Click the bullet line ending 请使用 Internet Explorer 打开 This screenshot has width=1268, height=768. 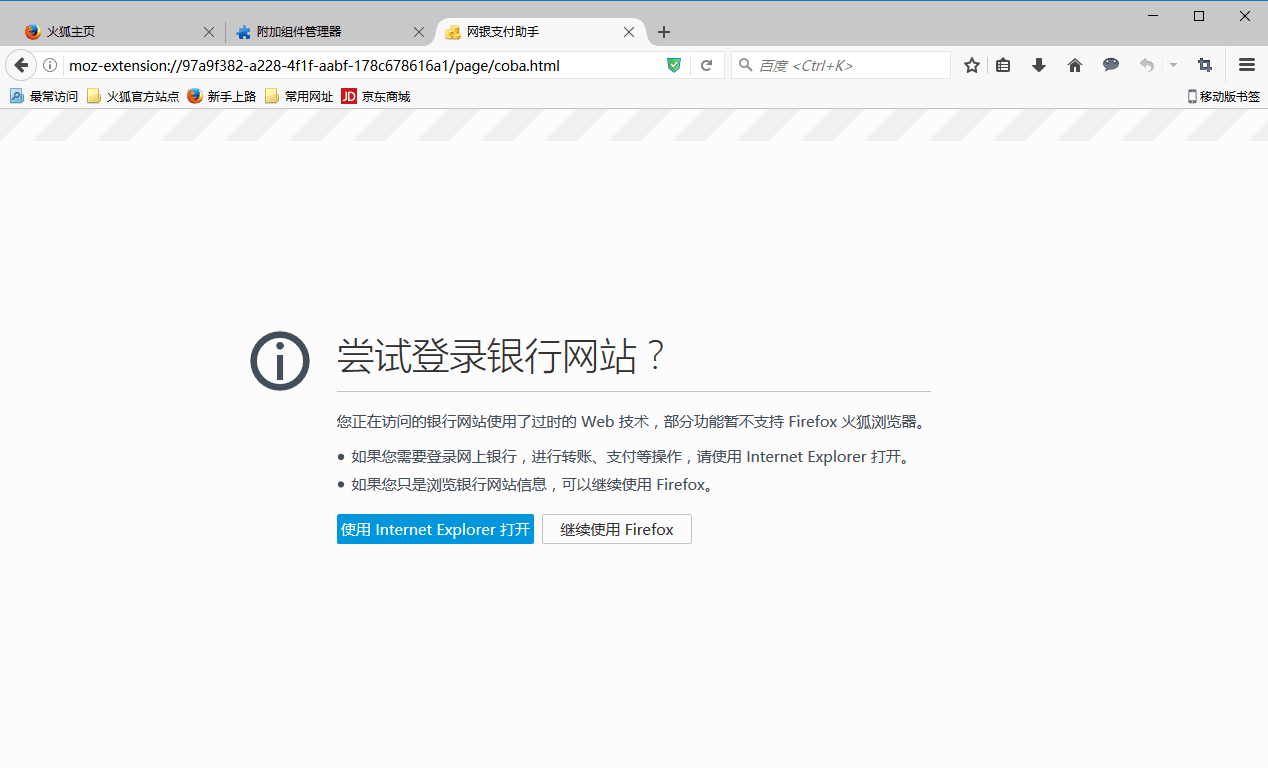tap(630, 457)
